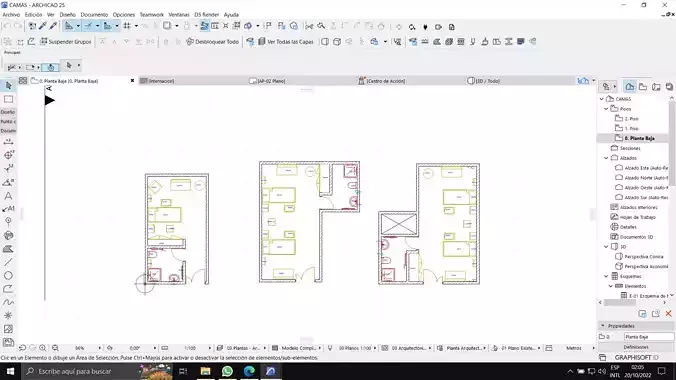The image size is (676, 380).
Task: Switch navigator to Layout Book icon
Action: [656, 87]
